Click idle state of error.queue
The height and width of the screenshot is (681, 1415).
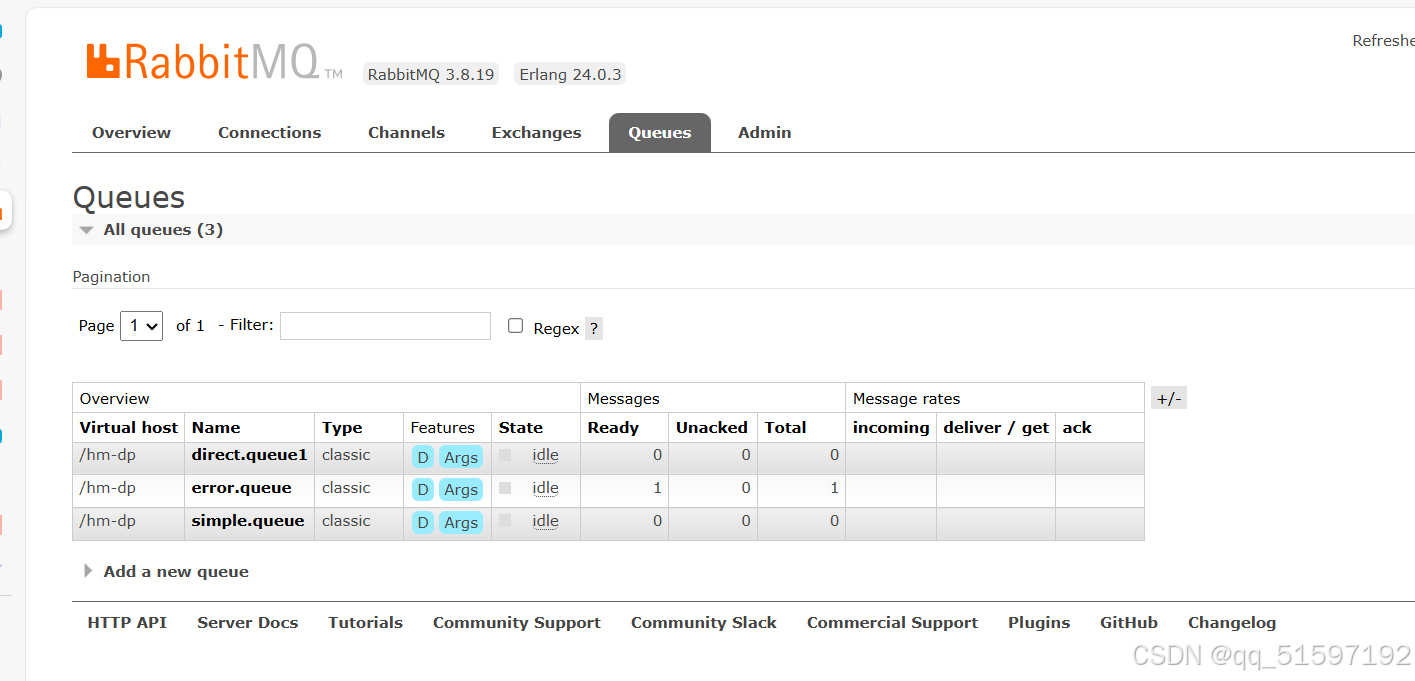point(545,488)
